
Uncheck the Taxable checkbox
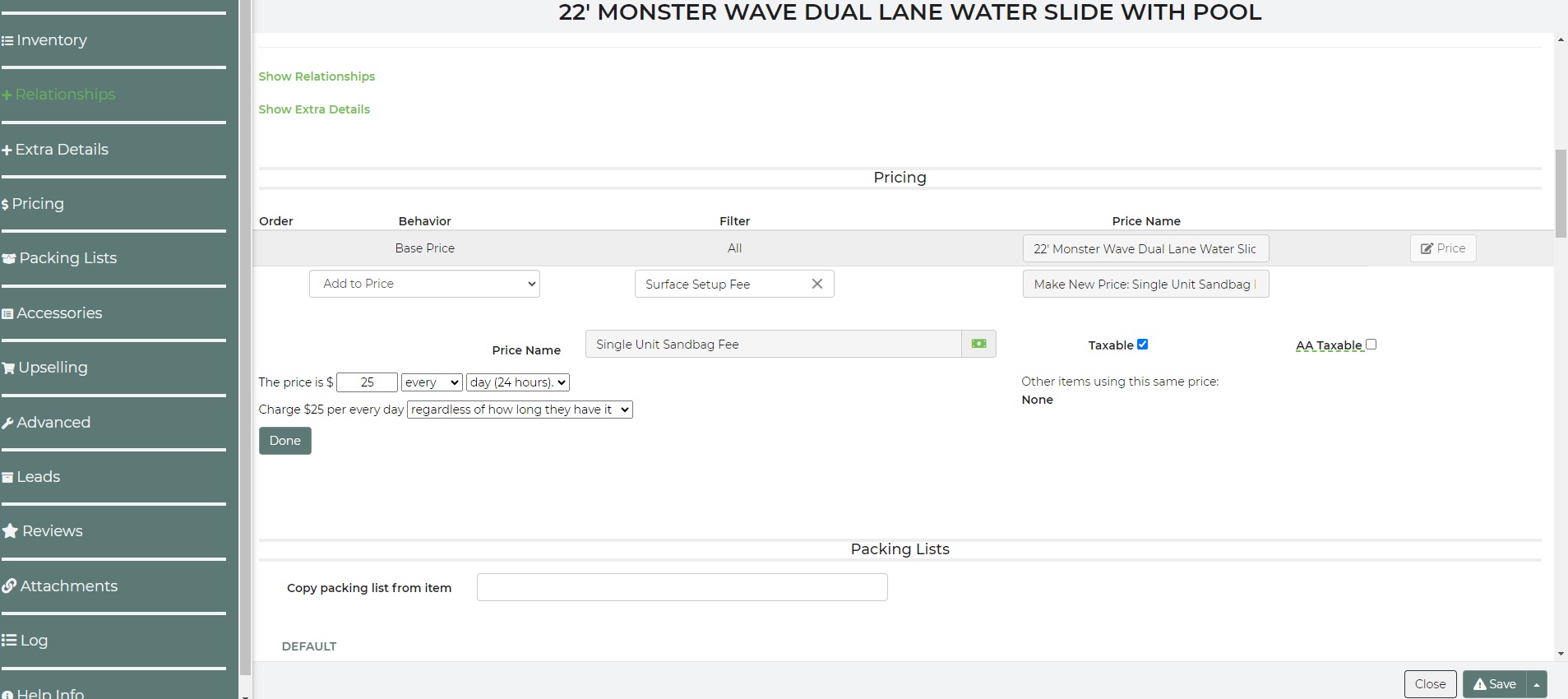click(x=1142, y=345)
